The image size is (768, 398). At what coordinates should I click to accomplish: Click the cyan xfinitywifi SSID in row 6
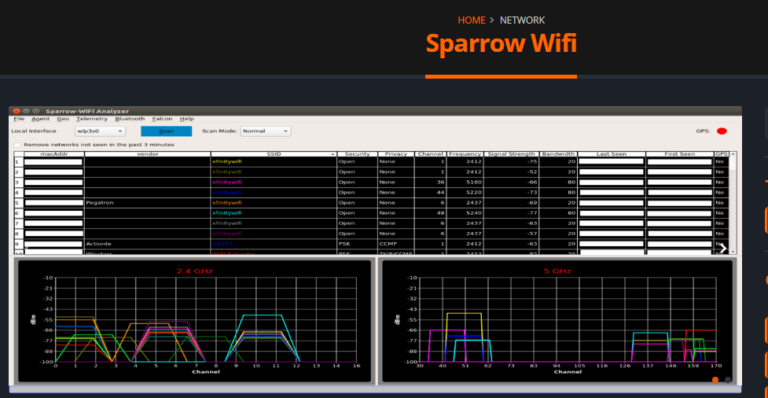(x=227, y=213)
